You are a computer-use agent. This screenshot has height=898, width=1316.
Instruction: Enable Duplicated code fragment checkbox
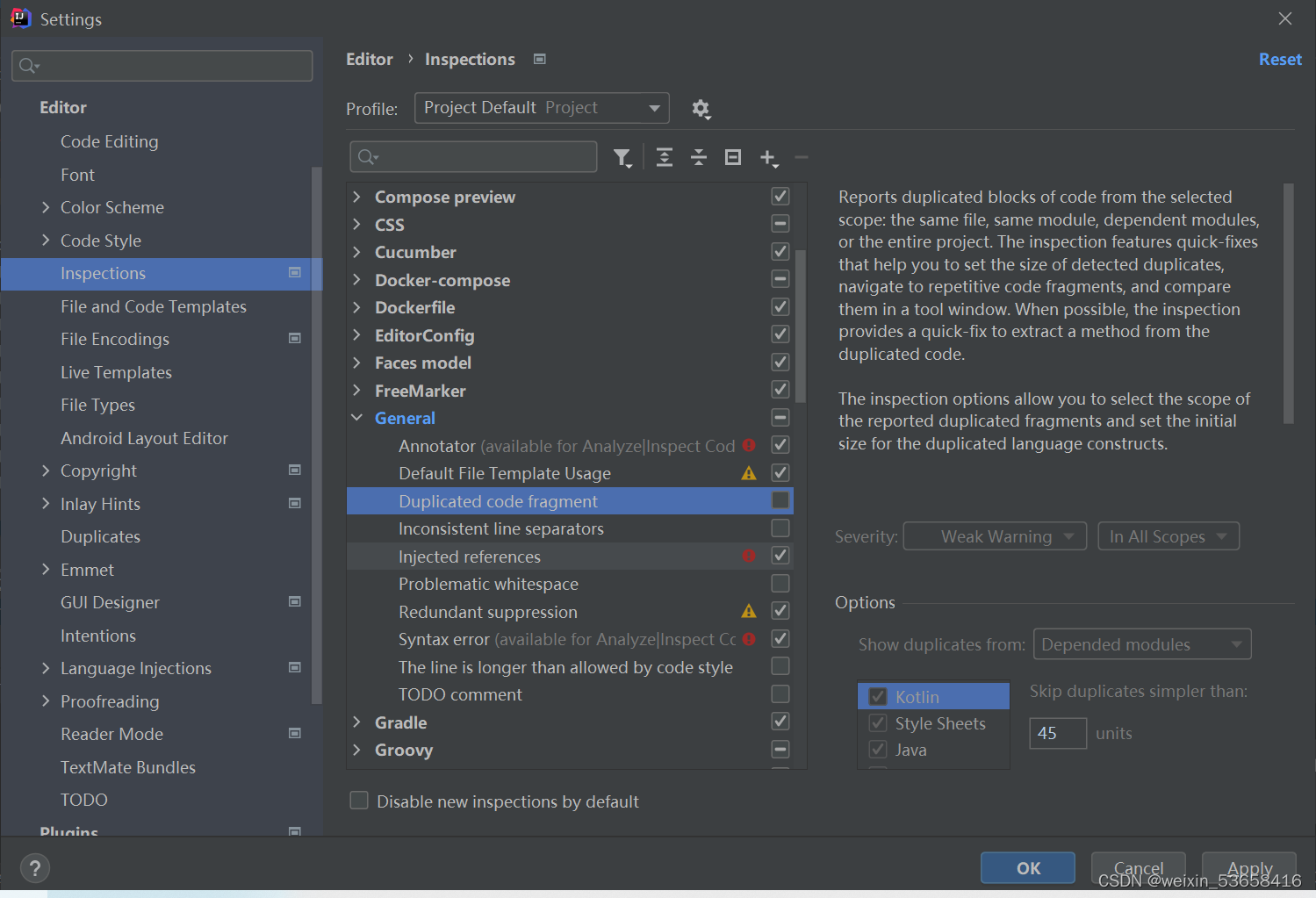[x=780, y=500]
